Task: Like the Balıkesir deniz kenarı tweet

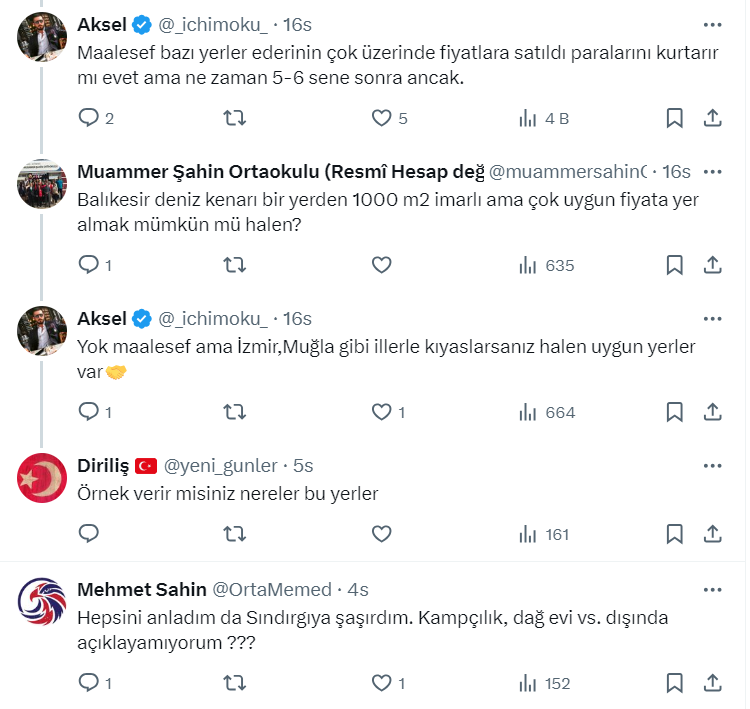Action: [x=381, y=265]
